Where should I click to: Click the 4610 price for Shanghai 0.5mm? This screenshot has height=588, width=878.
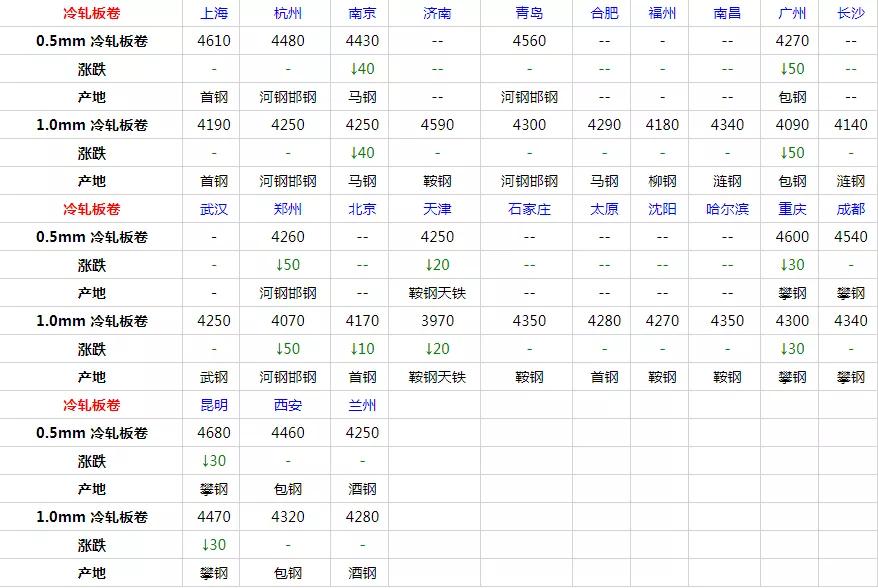pos(213,41)
